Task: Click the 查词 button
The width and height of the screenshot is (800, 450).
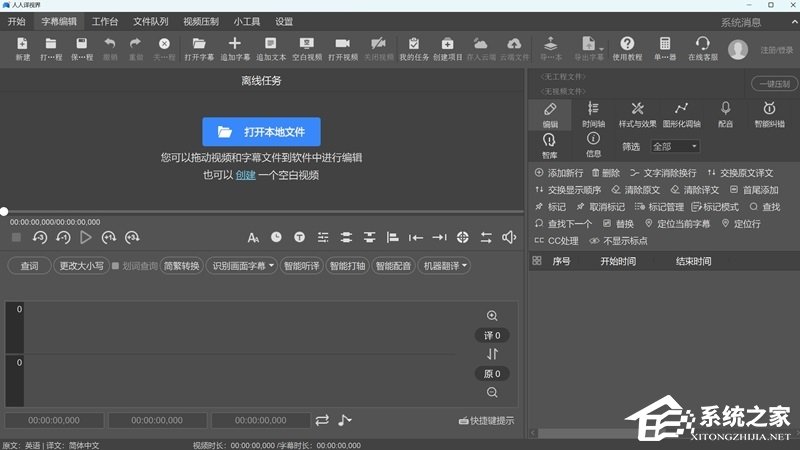Action: pos(29,266)
